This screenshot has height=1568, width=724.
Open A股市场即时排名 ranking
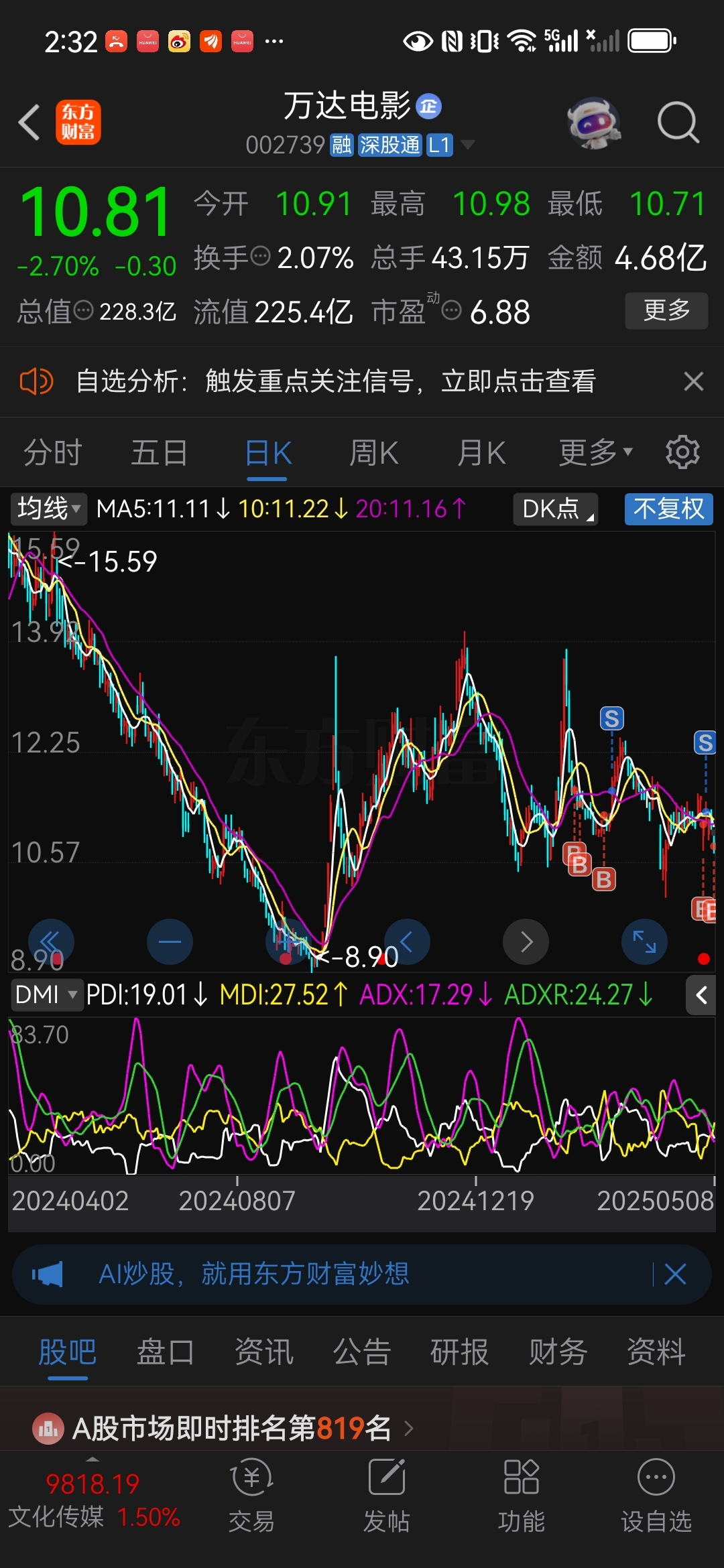pos(231,1428)
